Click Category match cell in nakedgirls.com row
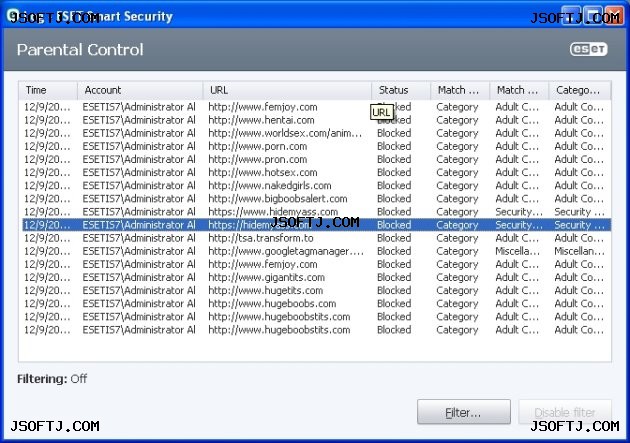The height and width of the screenshot is (443, 630). point(457,186)
